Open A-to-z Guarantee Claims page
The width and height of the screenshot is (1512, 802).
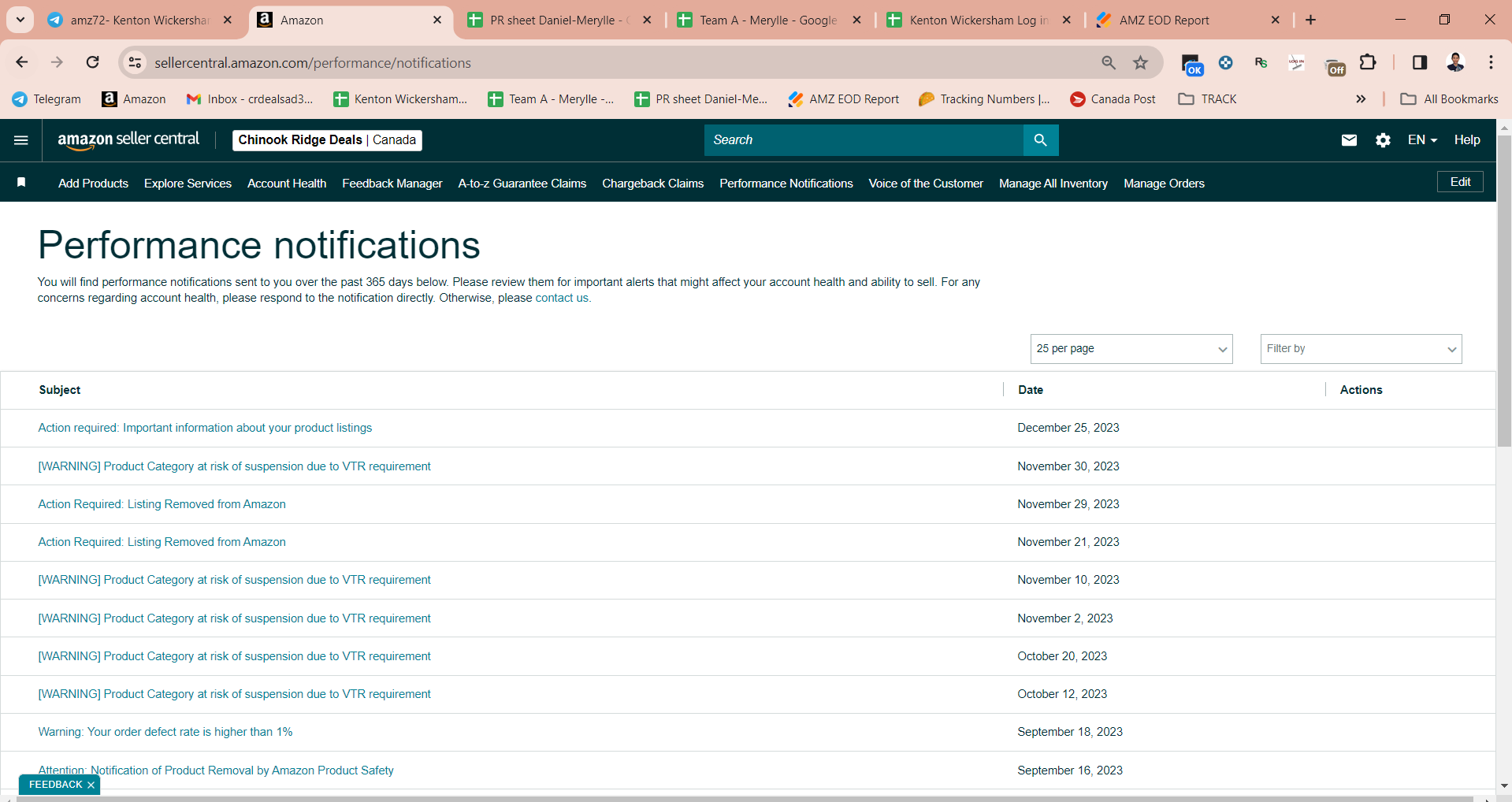tap(522, 184)
